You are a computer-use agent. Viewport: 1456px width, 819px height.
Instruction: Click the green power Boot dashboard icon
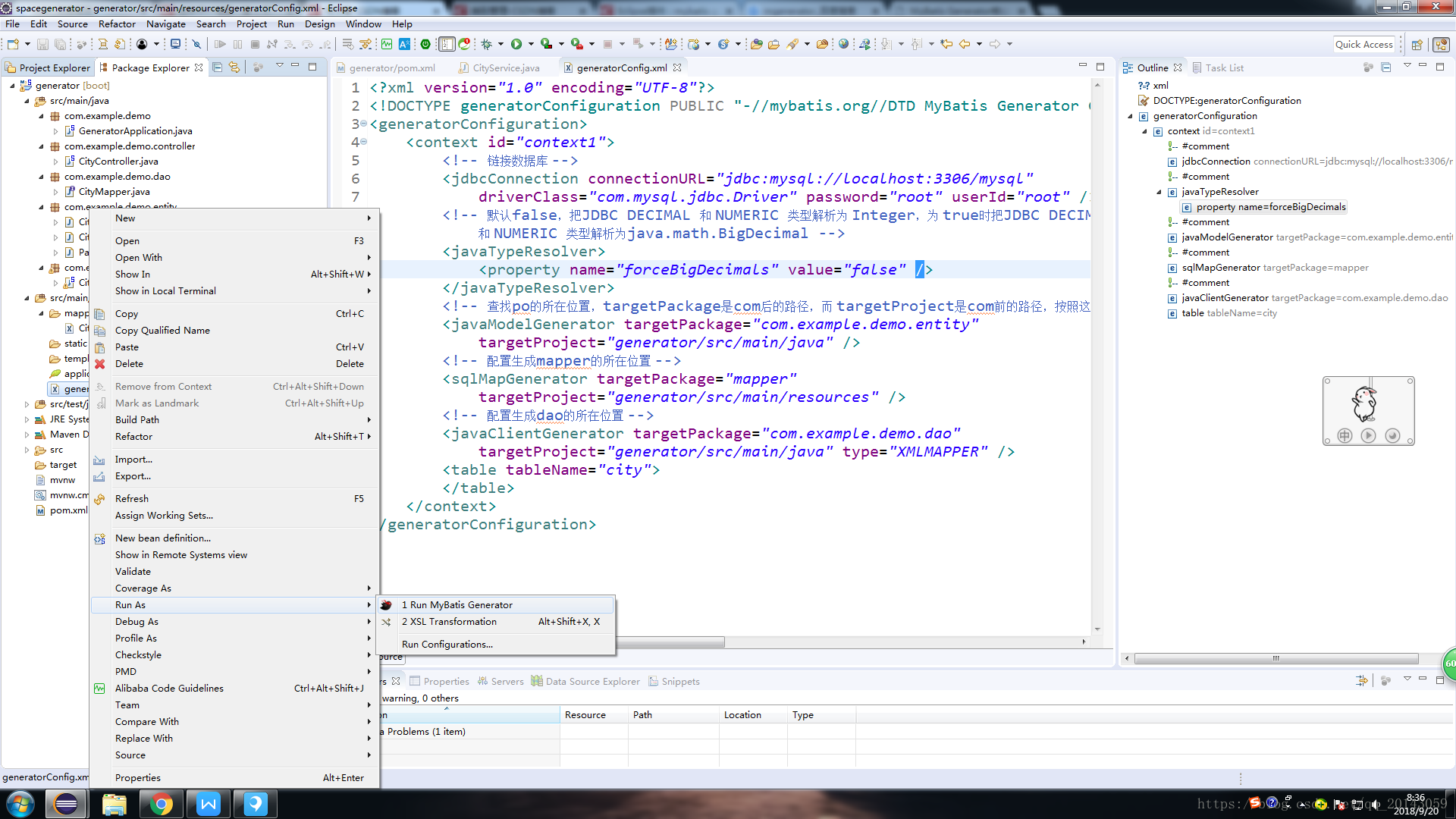[x=425, y=44]
